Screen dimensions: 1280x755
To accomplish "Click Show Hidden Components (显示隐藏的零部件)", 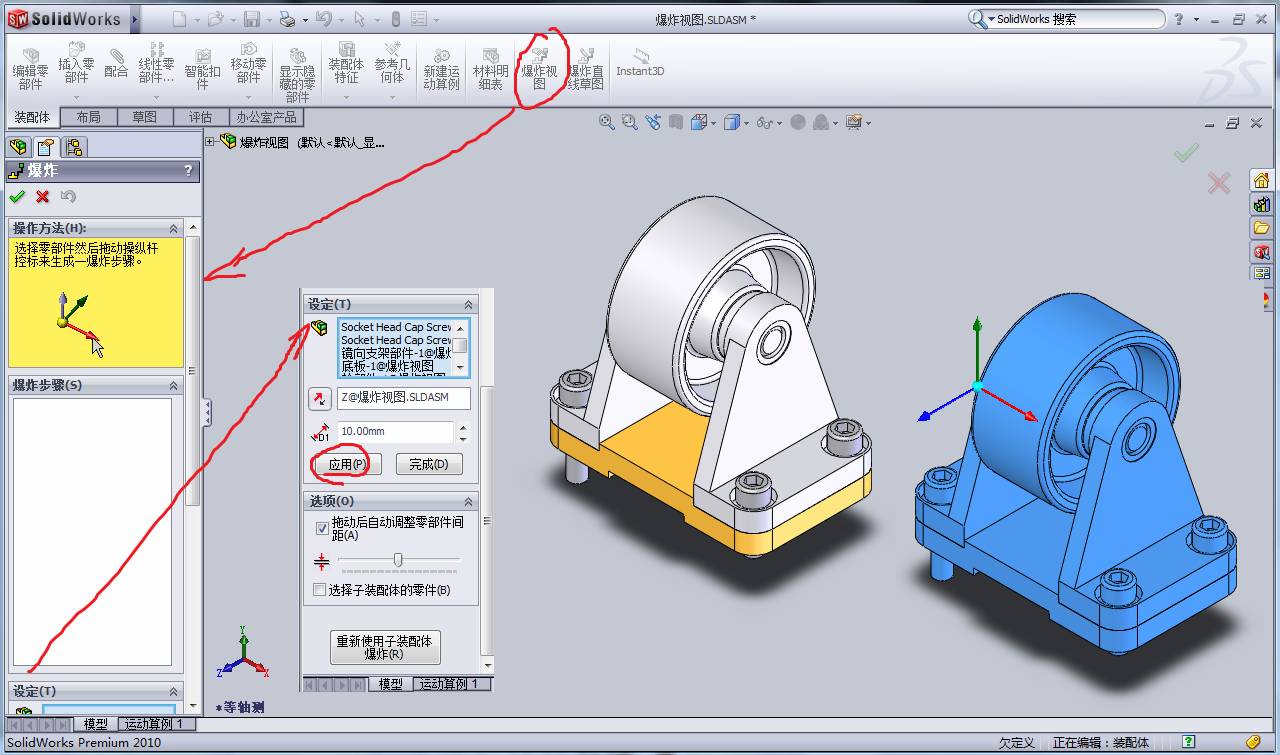I will [297, 75].
